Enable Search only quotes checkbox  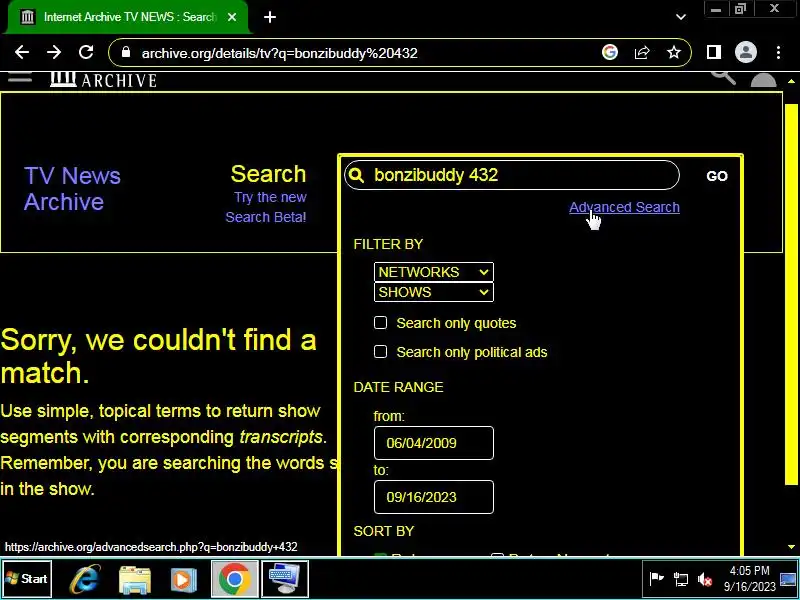pos(381,322)
